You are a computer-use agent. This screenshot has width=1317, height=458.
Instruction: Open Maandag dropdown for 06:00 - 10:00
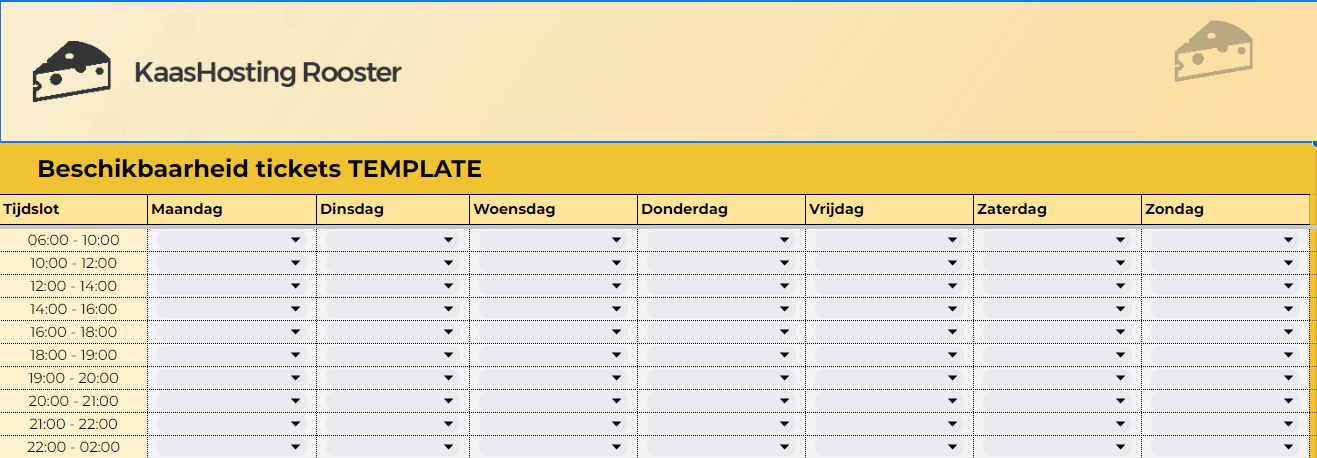295,240
